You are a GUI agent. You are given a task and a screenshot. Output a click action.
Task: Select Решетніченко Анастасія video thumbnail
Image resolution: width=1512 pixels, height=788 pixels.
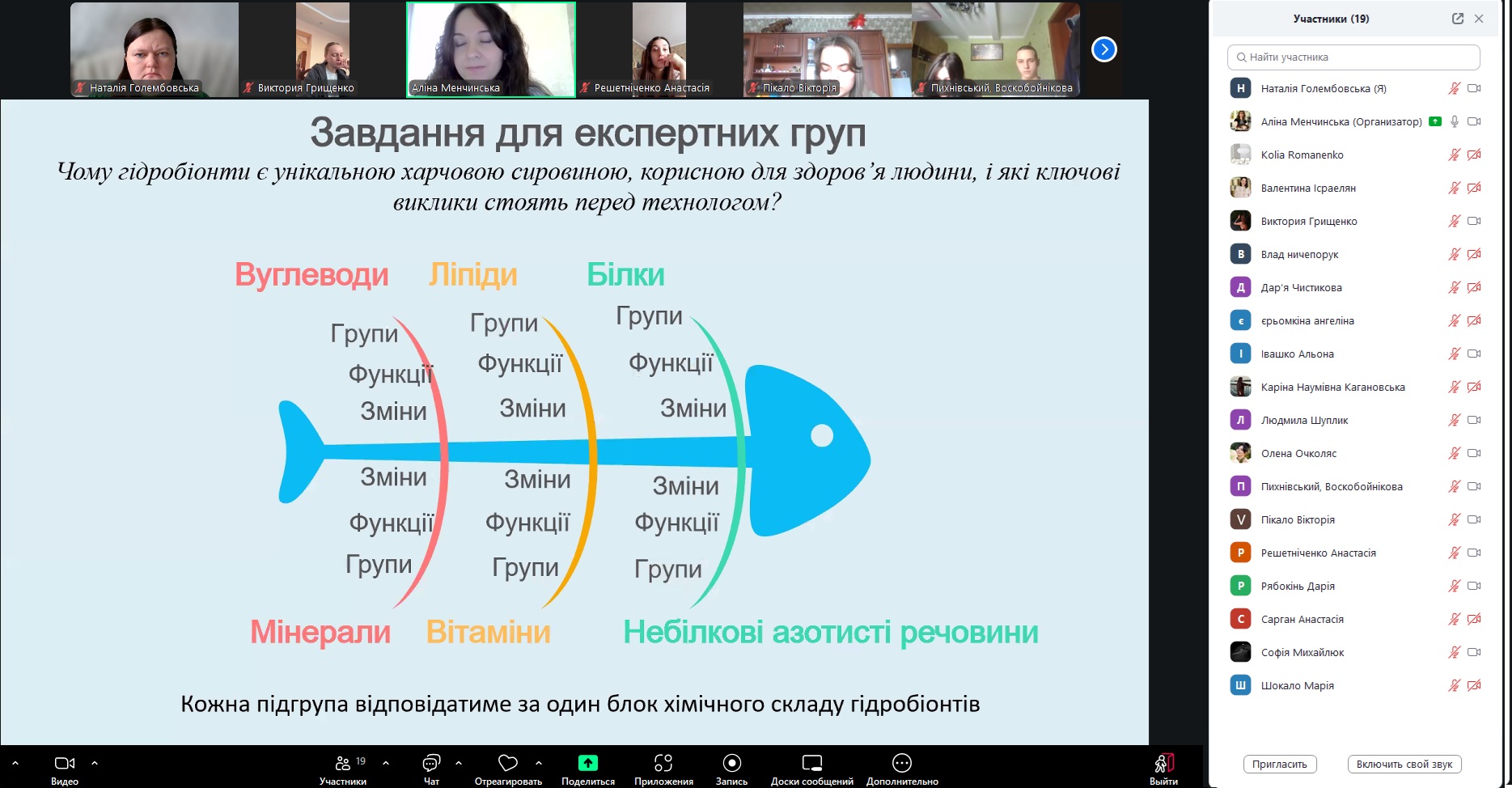(x=659, y=49)
